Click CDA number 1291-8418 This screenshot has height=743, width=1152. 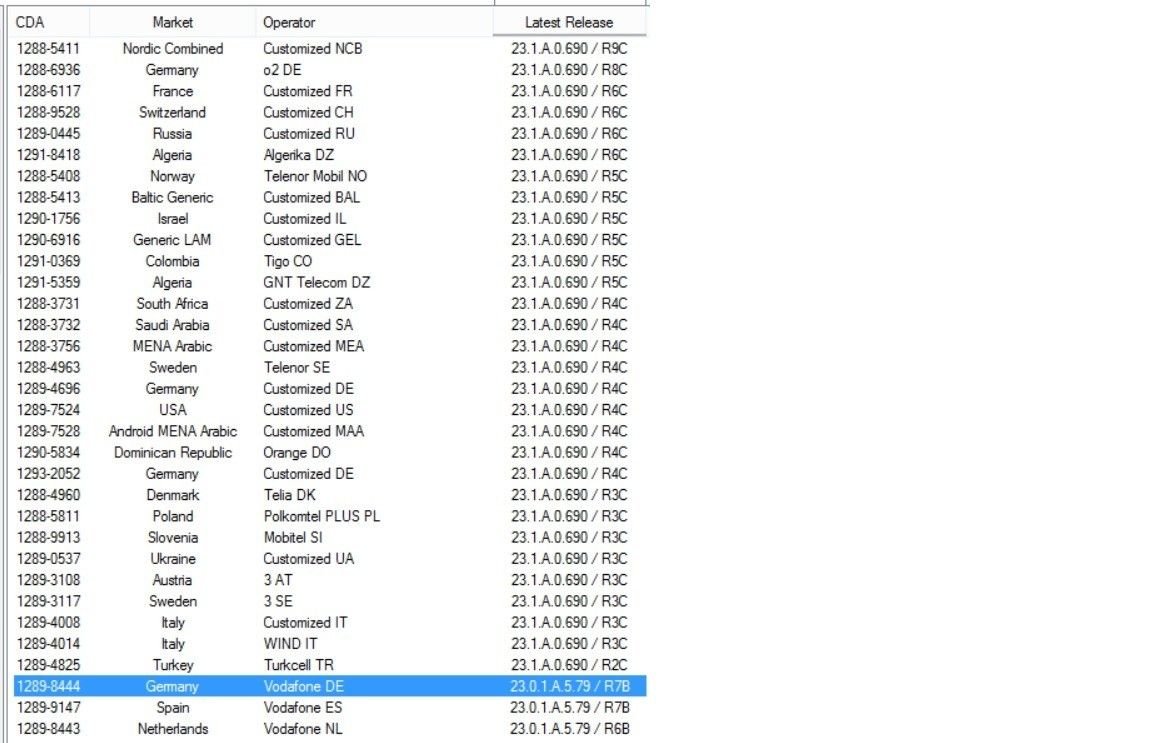[x=48, y=155]
